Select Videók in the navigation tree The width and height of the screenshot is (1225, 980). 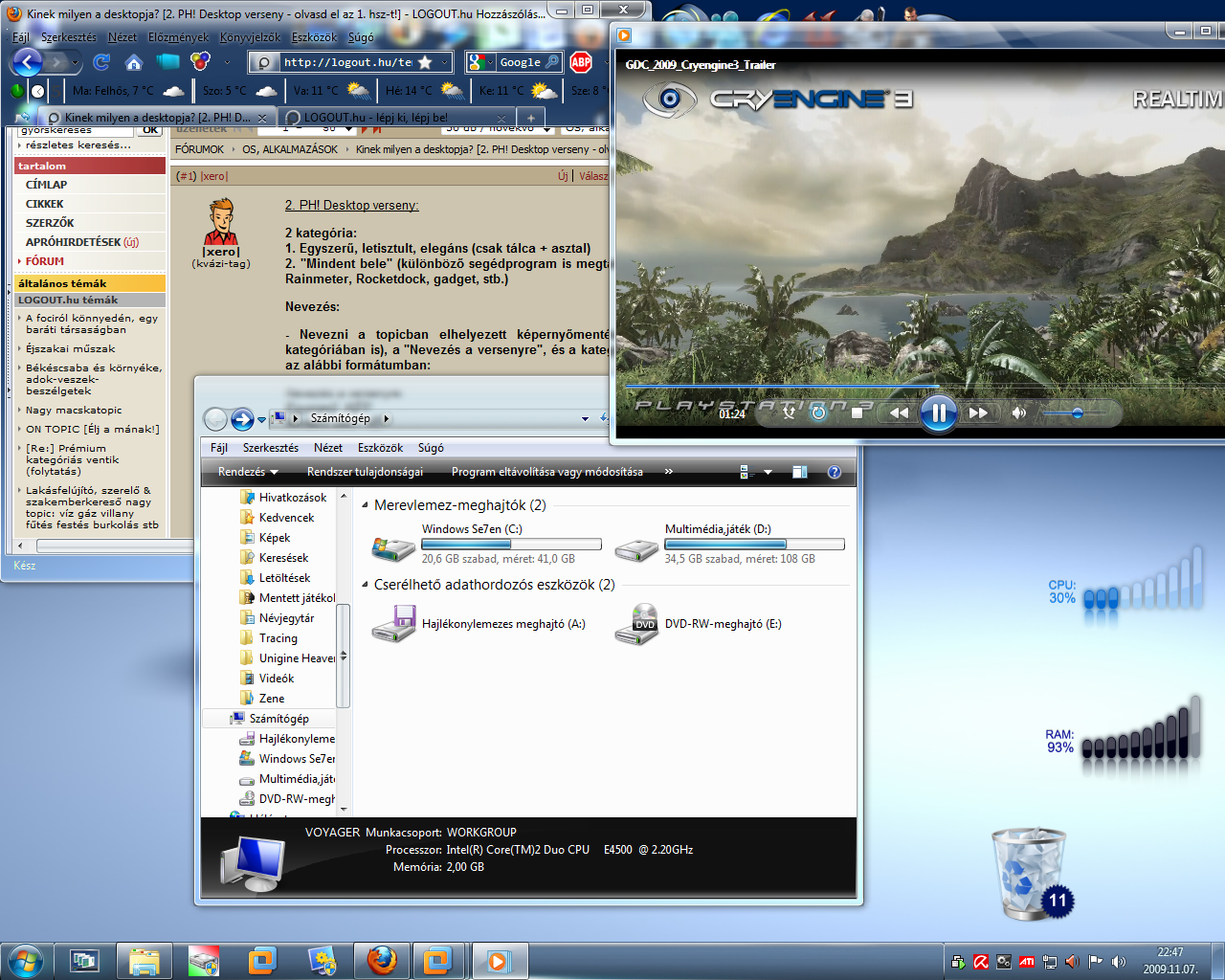pos(277,679)
